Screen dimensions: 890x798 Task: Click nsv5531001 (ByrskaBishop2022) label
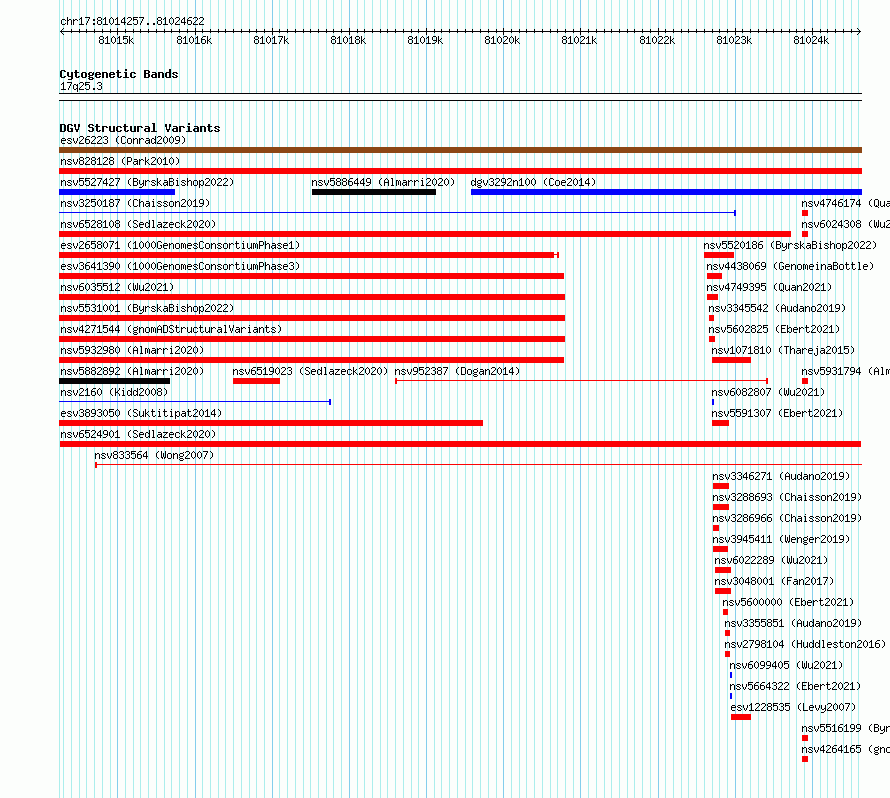coord(147,308)
